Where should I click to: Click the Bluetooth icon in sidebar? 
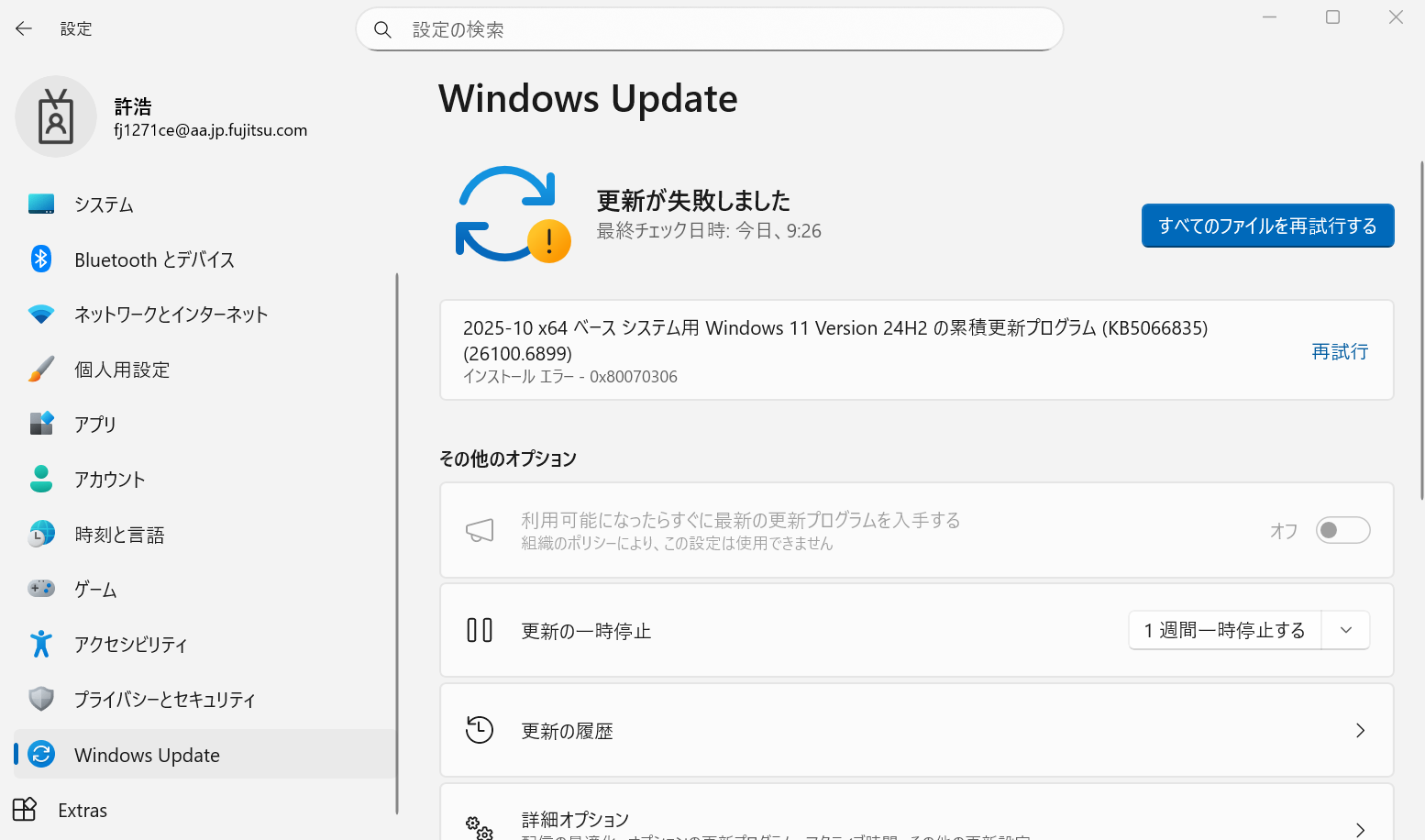pos(41,260)
